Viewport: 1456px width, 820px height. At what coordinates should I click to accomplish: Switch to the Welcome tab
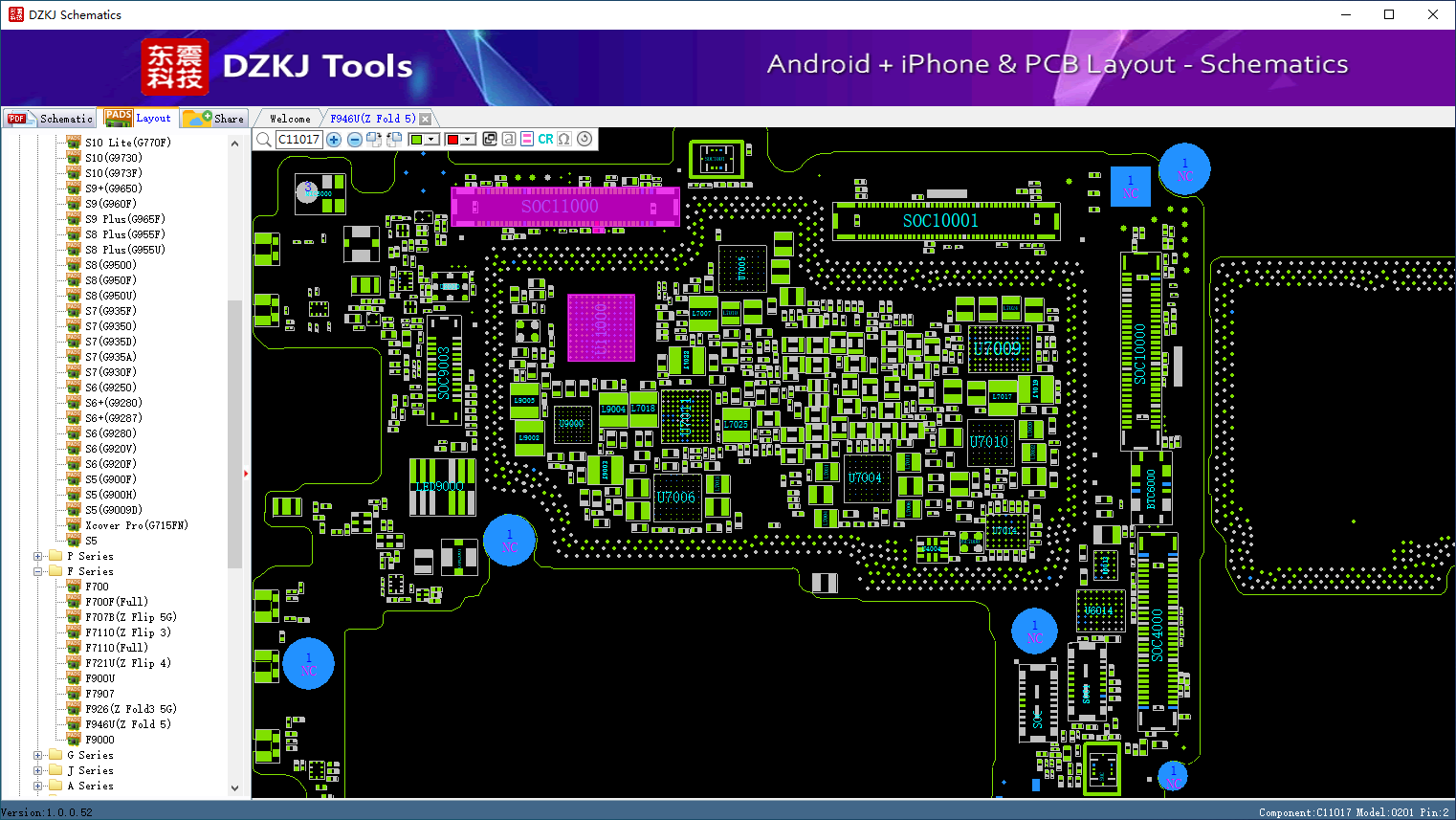(290, 119)
